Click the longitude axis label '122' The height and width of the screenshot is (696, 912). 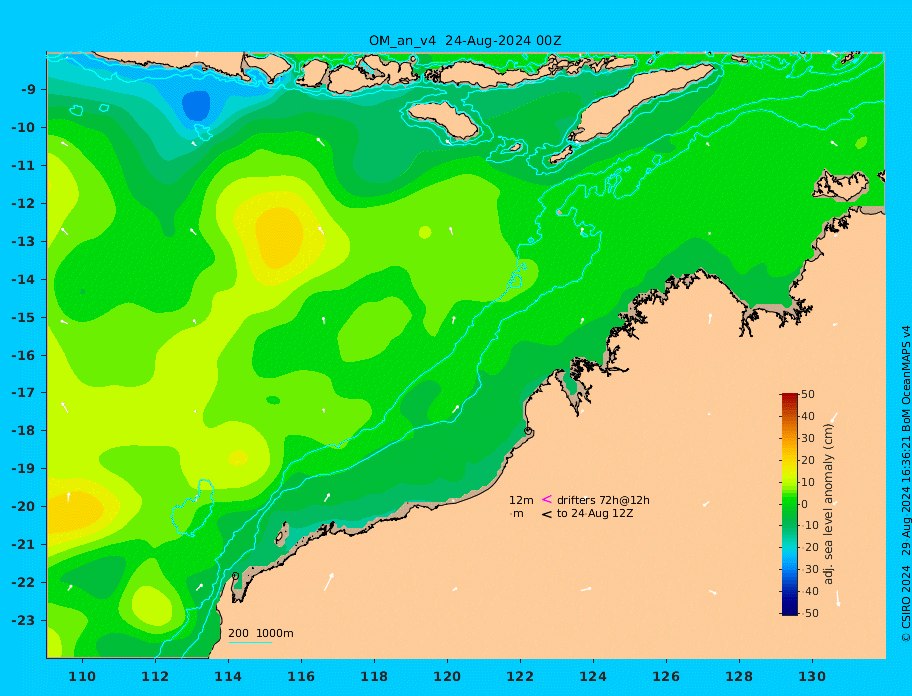click(x=520, y=677)
